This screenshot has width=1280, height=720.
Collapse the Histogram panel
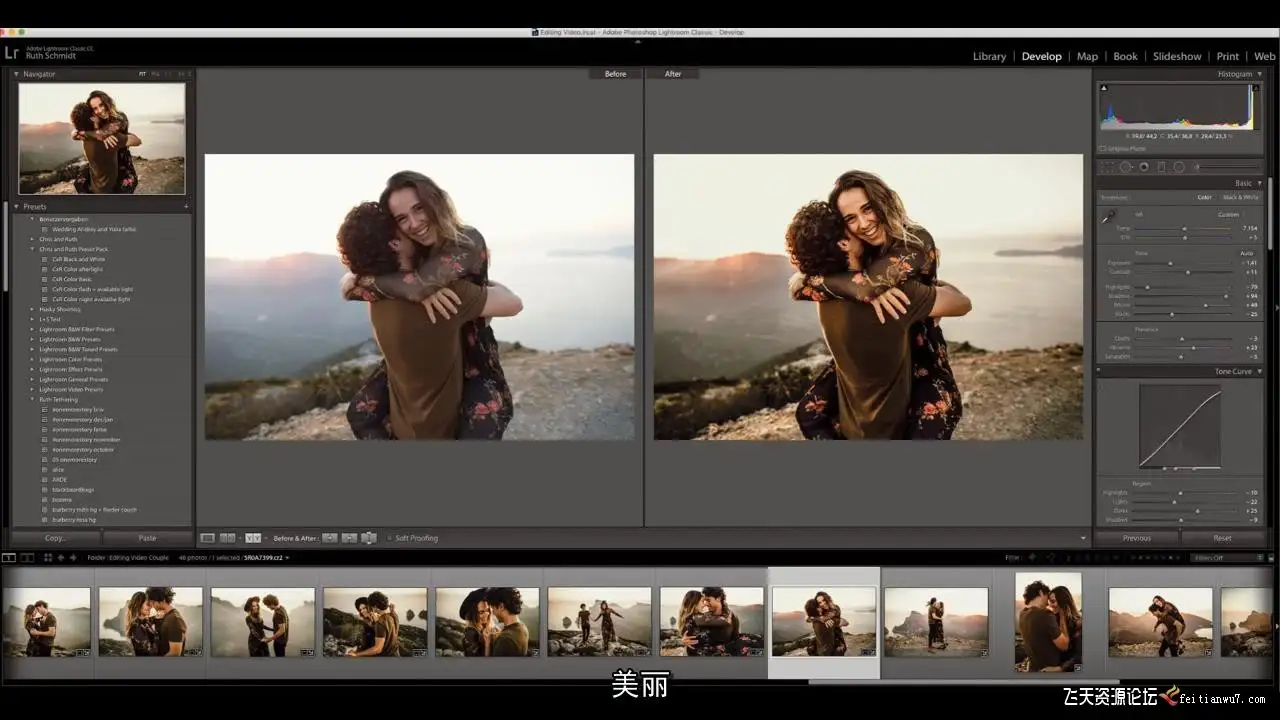pyautogui.click(x=1259, y=74)
